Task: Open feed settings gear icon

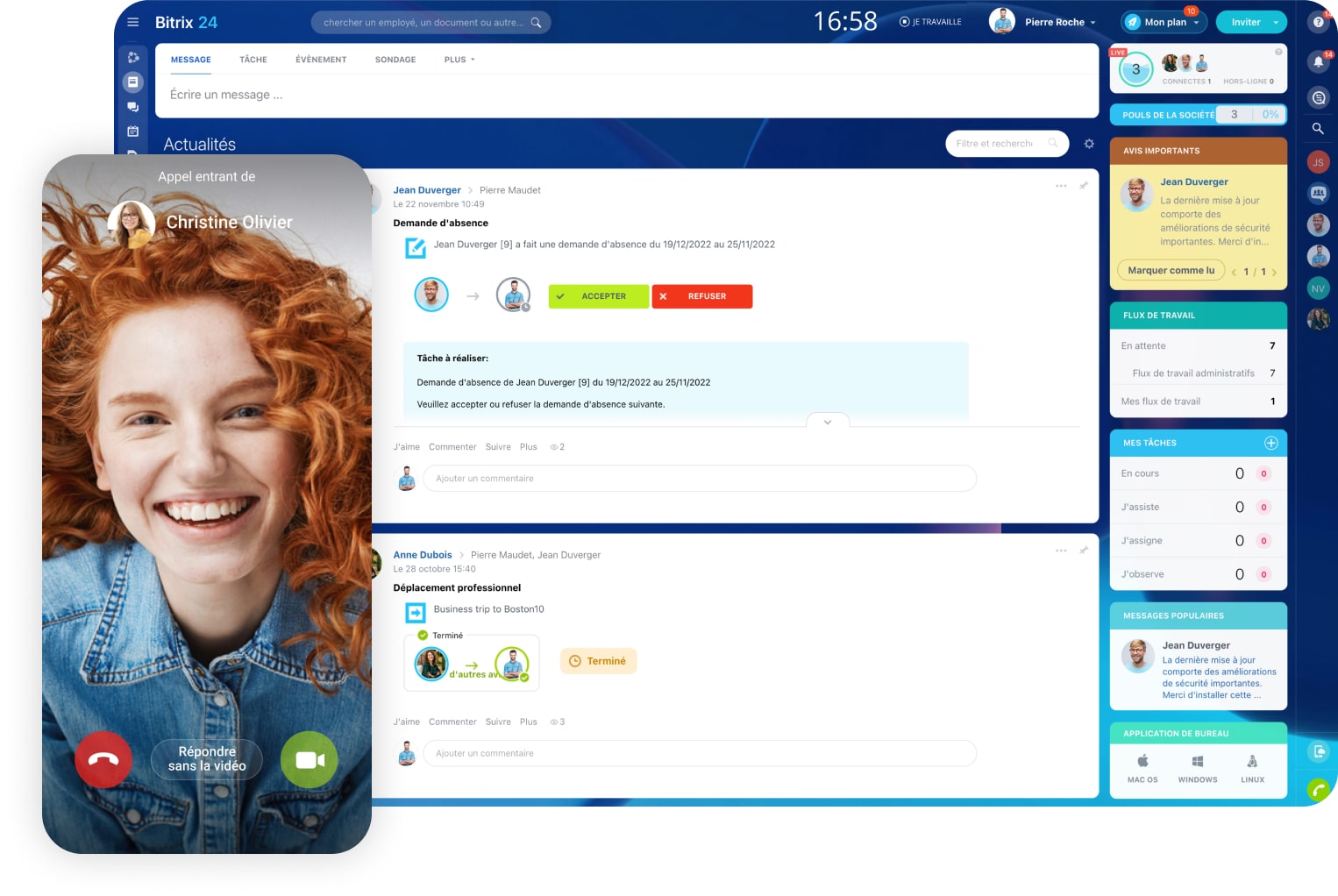Action: click(x=1089, y=144)
